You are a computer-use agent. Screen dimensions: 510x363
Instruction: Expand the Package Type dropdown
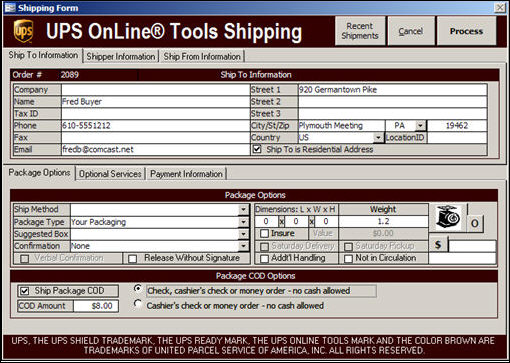244,222
